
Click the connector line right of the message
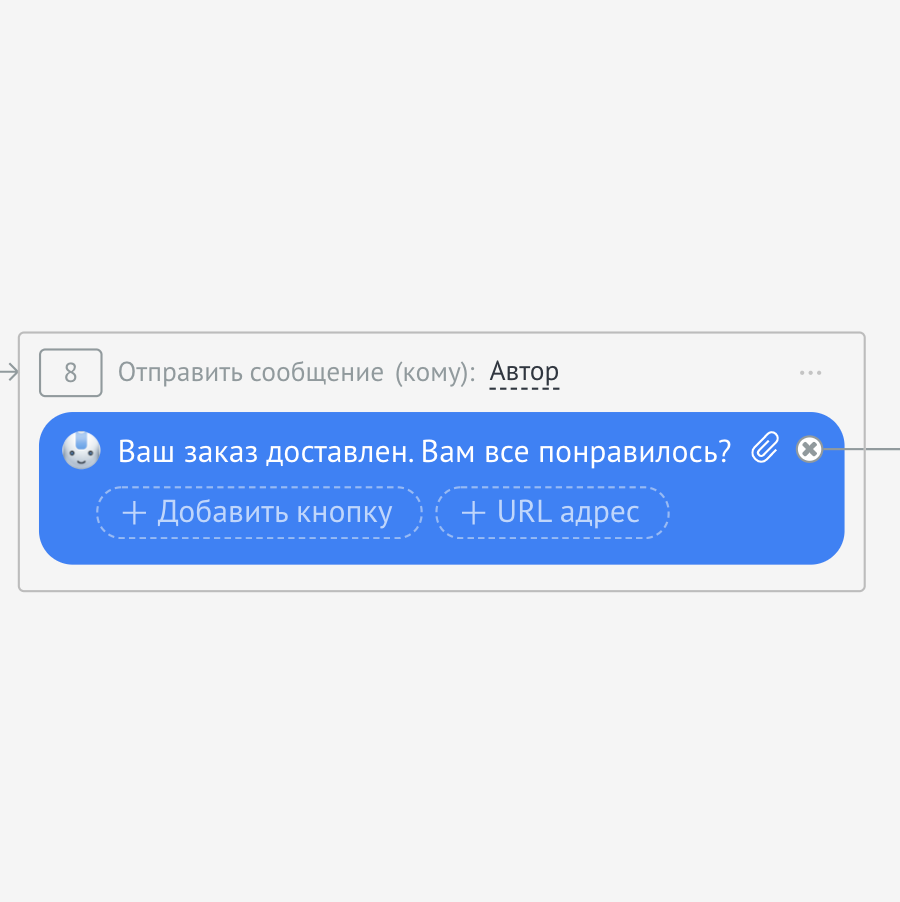865,450
